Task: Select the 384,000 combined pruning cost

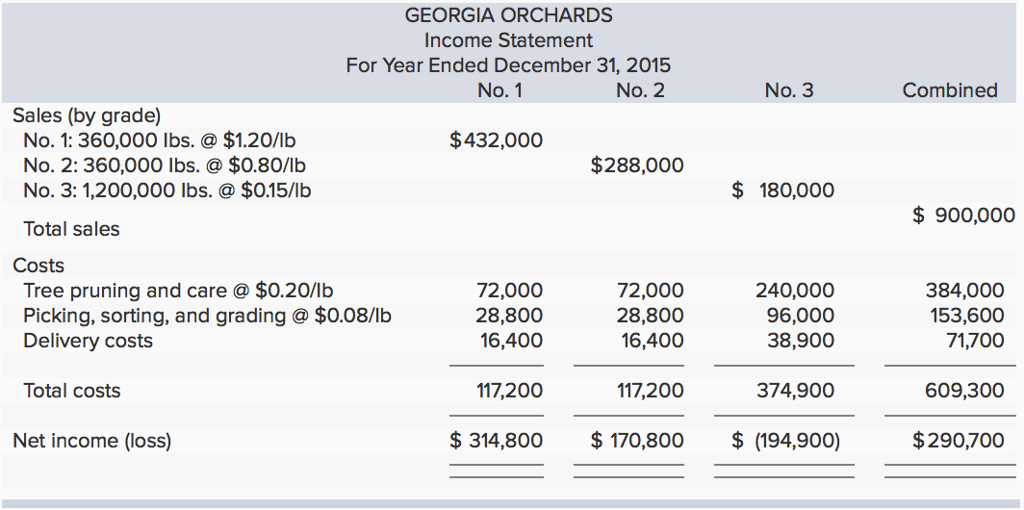Action: coord(965,291)
